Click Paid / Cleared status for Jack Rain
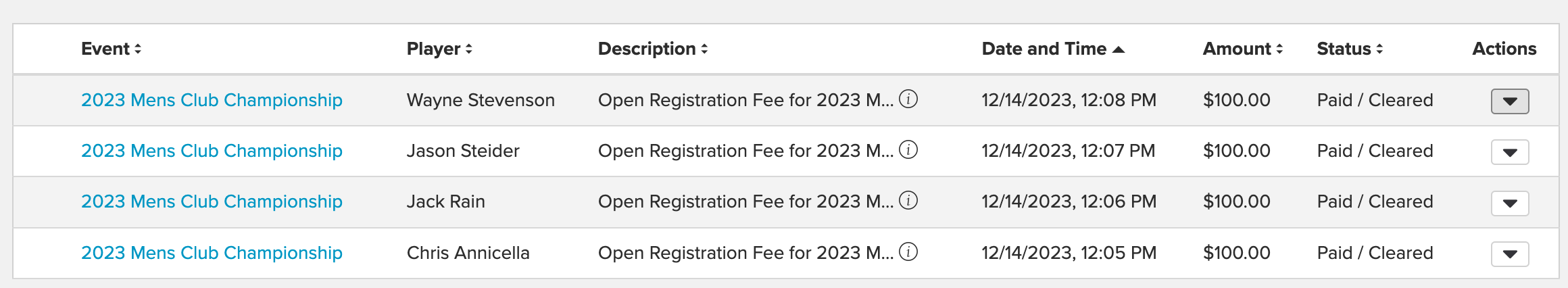 point(1375,201)
